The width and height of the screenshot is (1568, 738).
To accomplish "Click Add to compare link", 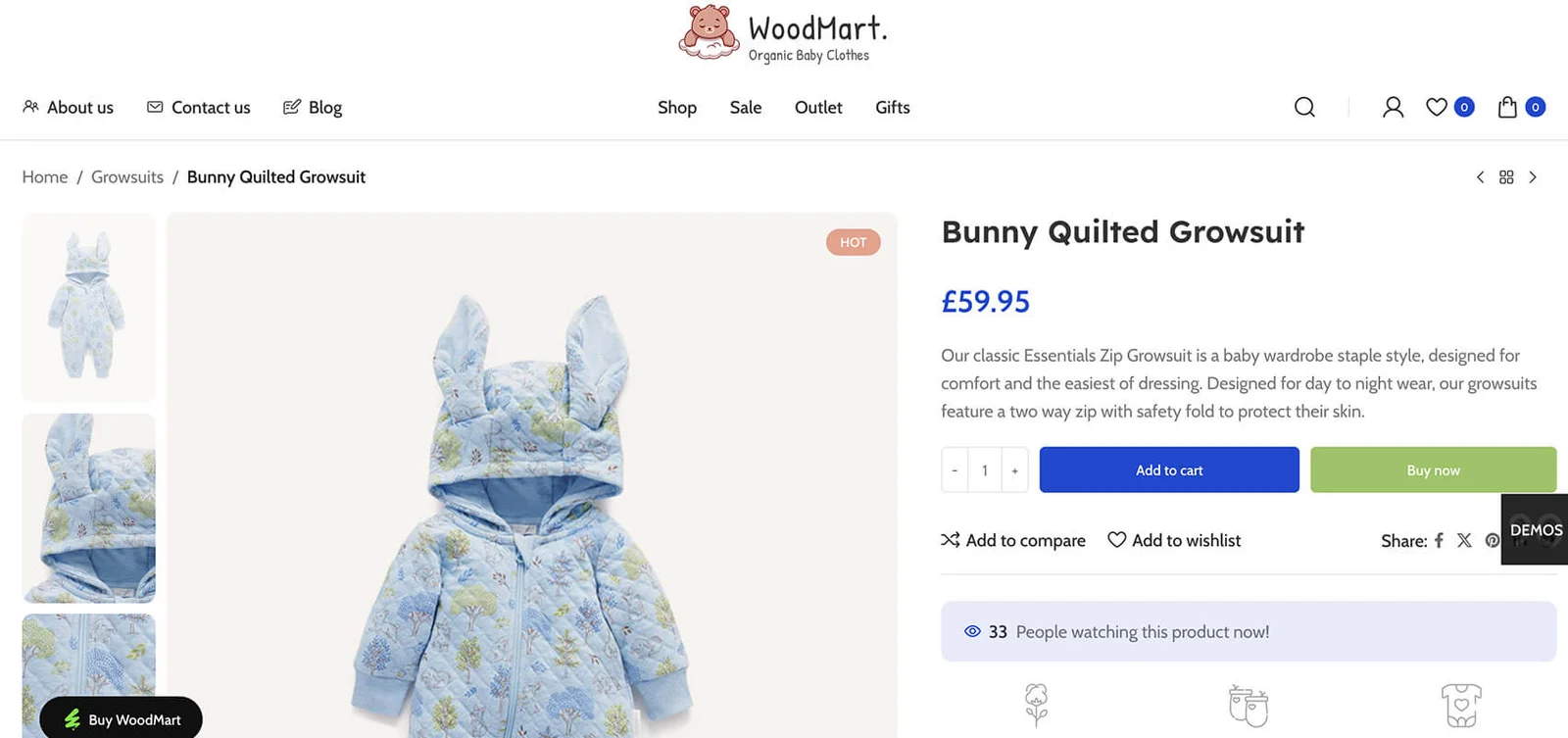I will [x=1013, y=540].
